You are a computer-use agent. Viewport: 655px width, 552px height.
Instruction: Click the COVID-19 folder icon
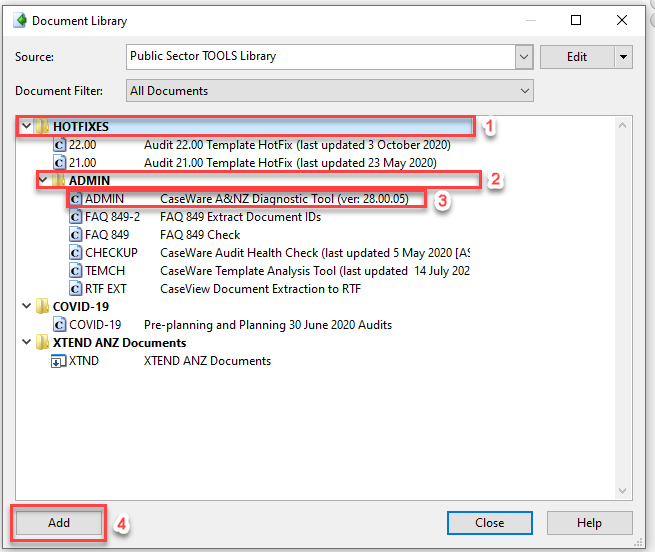point(42,306)
